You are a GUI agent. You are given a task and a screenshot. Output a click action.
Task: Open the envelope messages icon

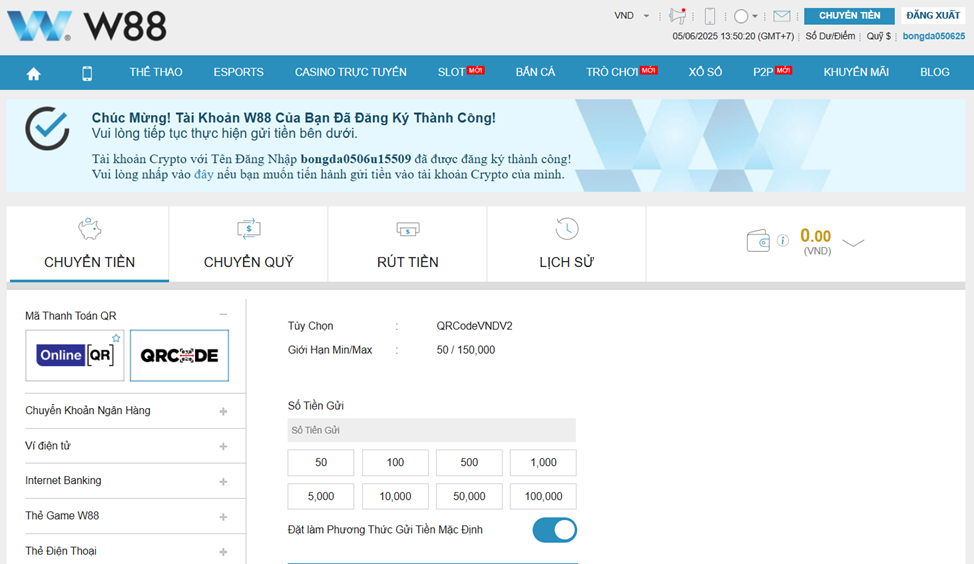tap(782, 16)
